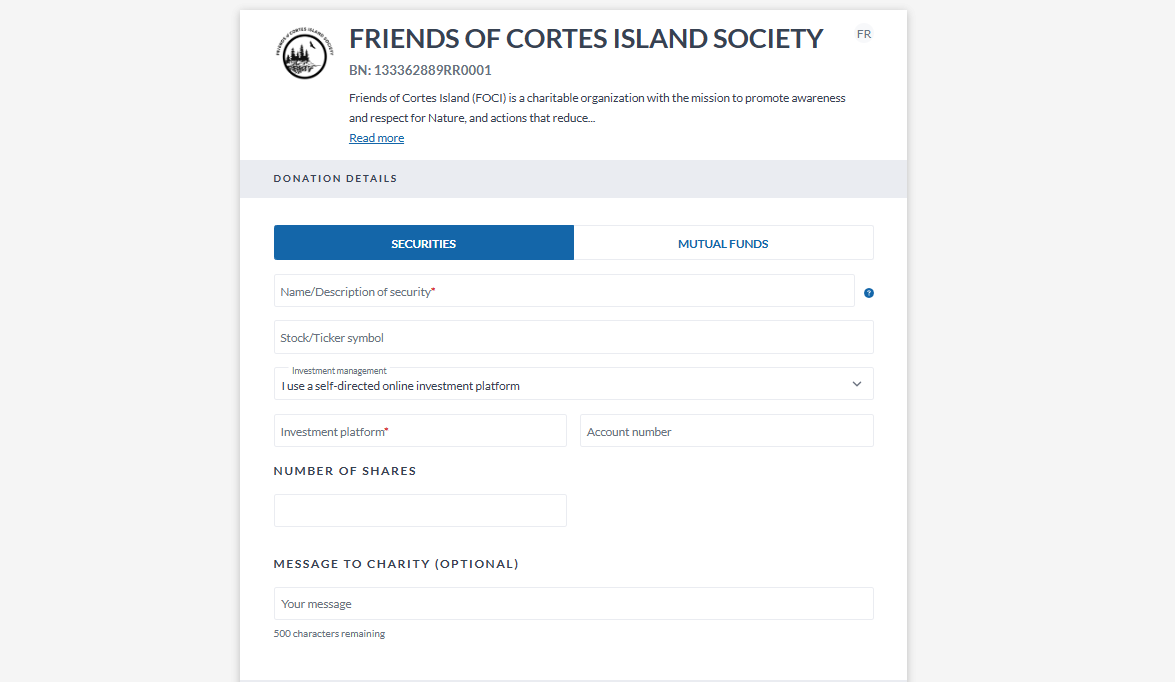The width and height of the screenshot is (1175, 682).
Task: Click the charity mission description paragraph
Action: tap(597, 108)
